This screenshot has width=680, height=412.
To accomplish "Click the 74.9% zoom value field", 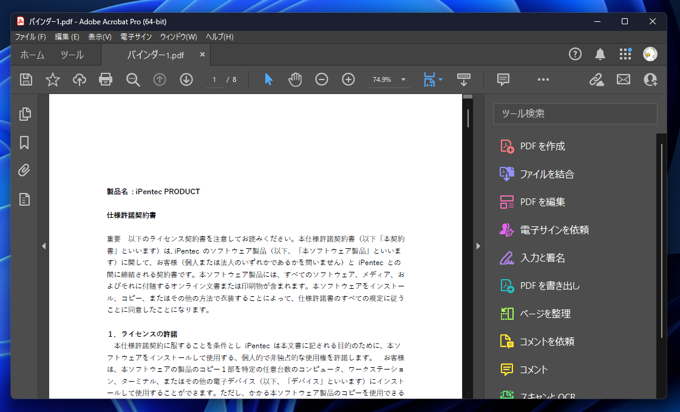I will coord(382,80).
